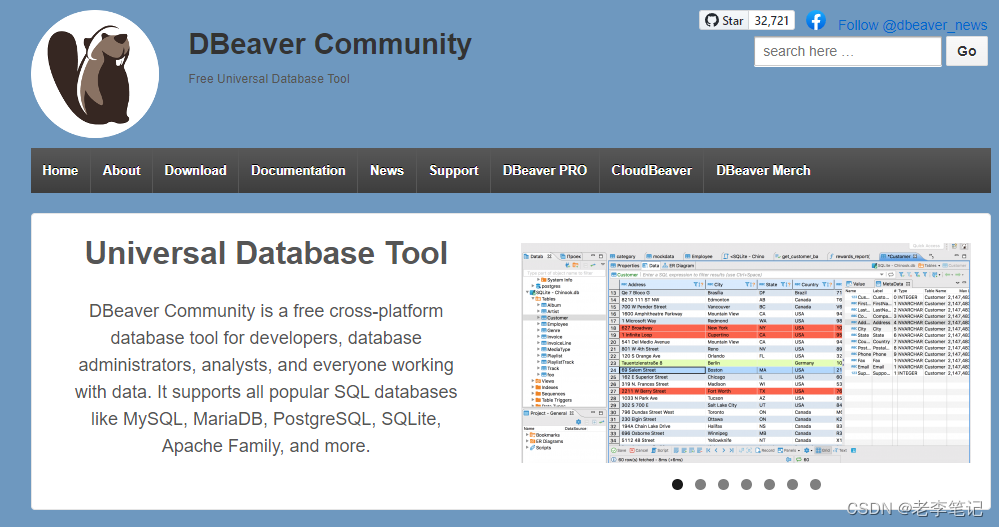This screenshot has width=999, height=527.
Task: Click the 'Free Universal Database Tool' tagline
Action: (269, 79)
